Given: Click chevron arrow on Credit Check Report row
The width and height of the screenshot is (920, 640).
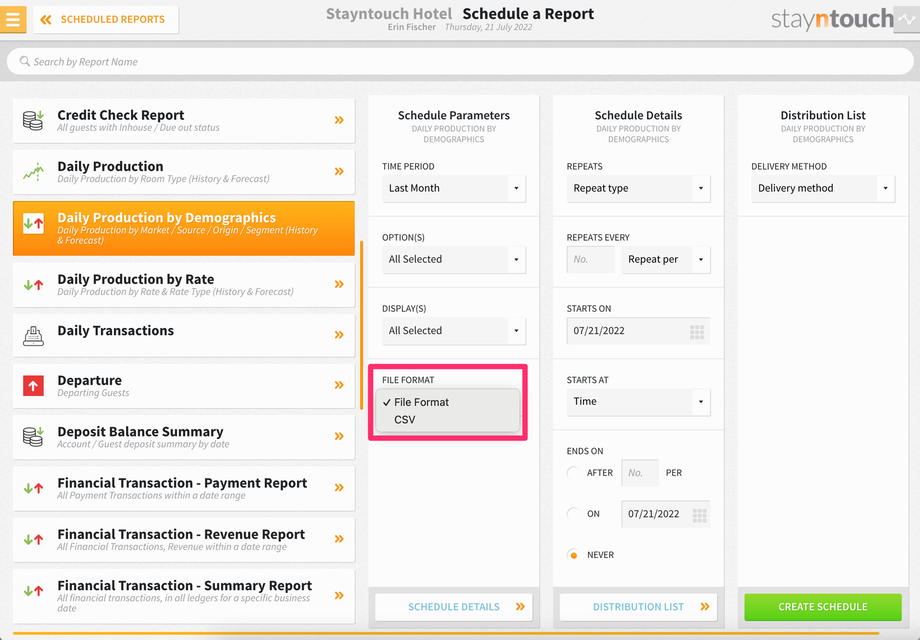Looking at the screenshot, I should [x=339, y=120].
